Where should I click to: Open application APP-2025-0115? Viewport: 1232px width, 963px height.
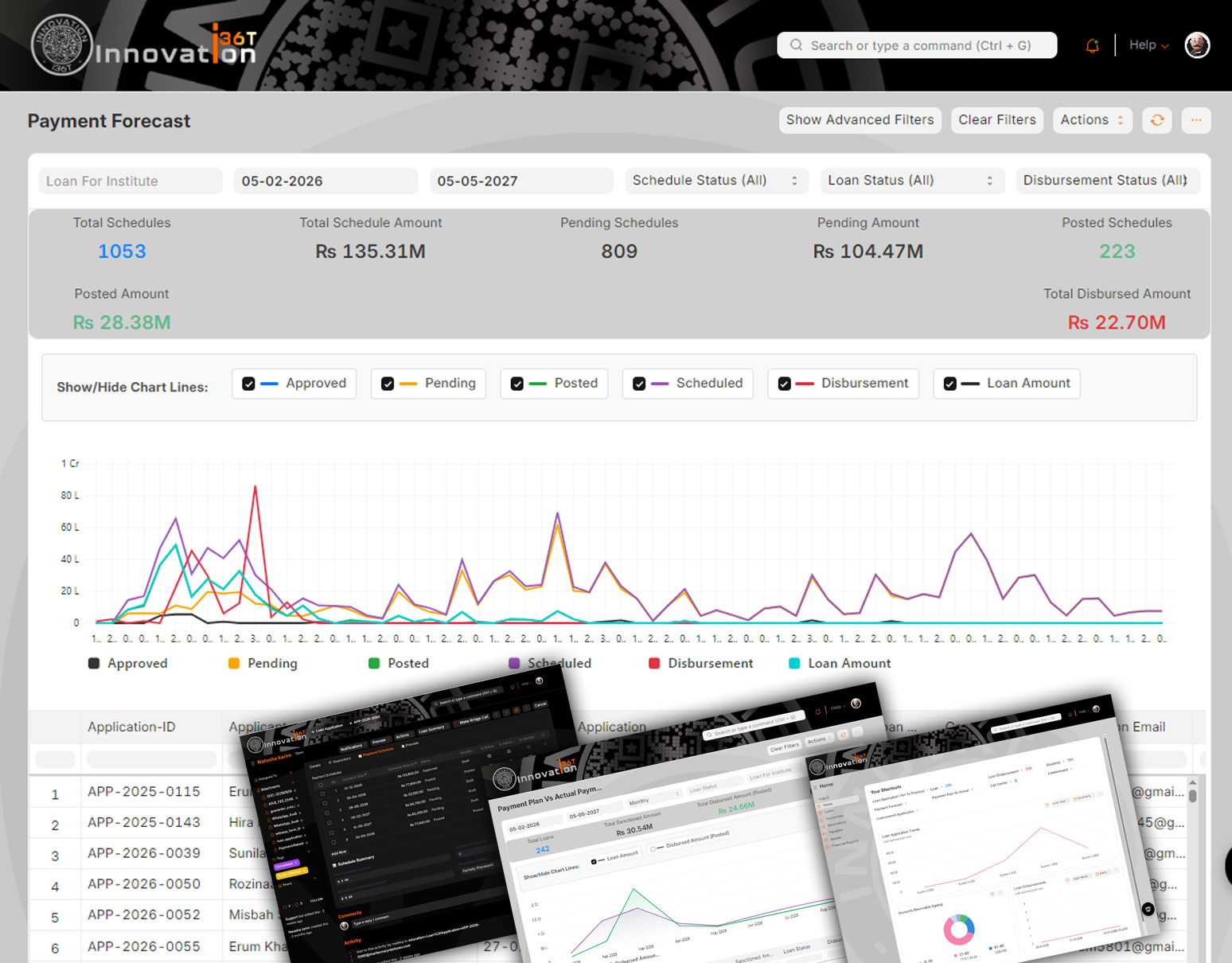[x=144, y=792]
